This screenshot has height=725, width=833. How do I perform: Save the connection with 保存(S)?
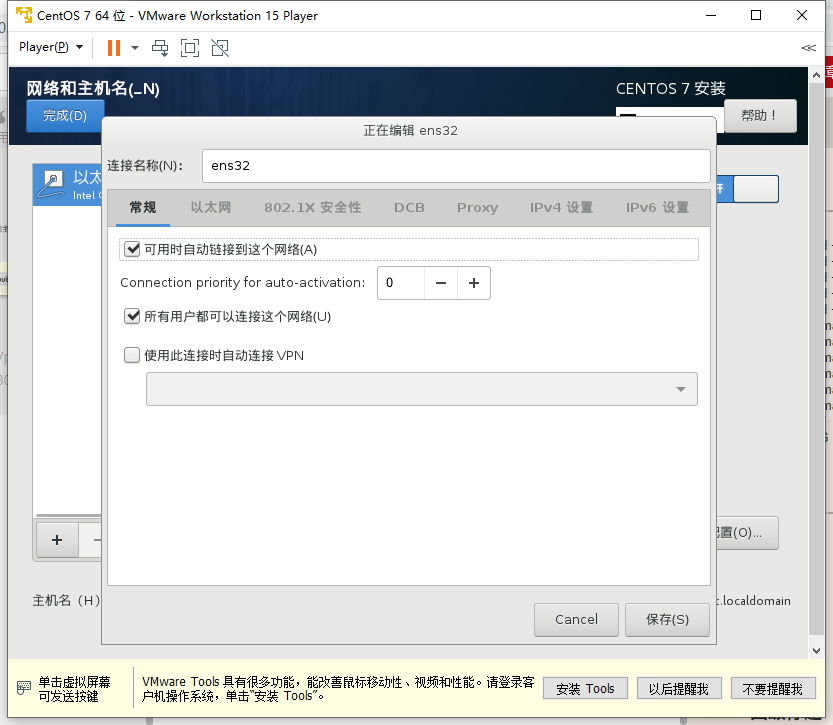(667, 619)
